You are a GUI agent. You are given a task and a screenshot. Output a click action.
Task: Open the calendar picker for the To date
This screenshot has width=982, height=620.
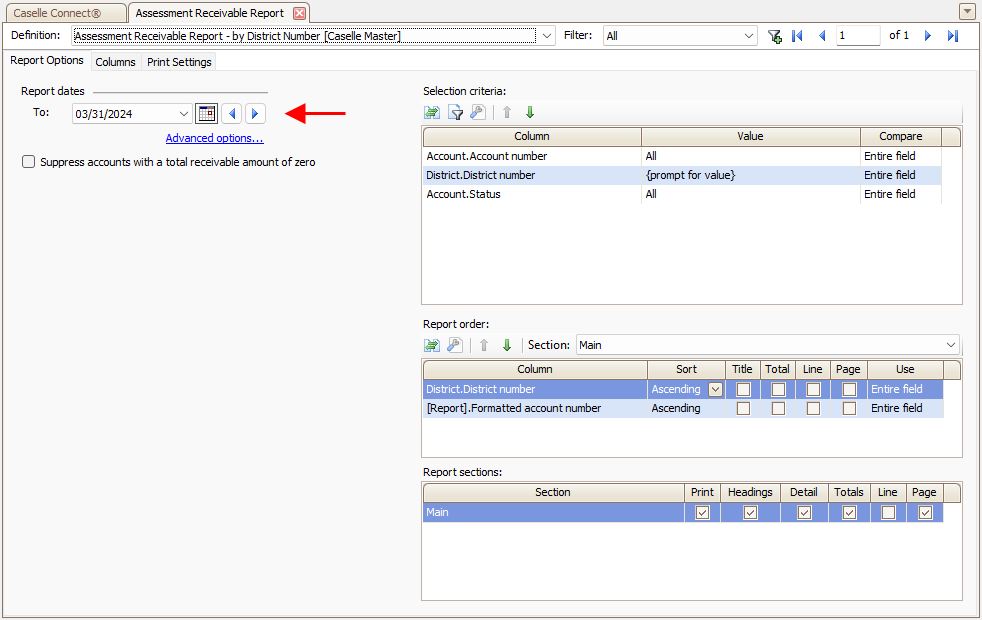pos(206,113)
